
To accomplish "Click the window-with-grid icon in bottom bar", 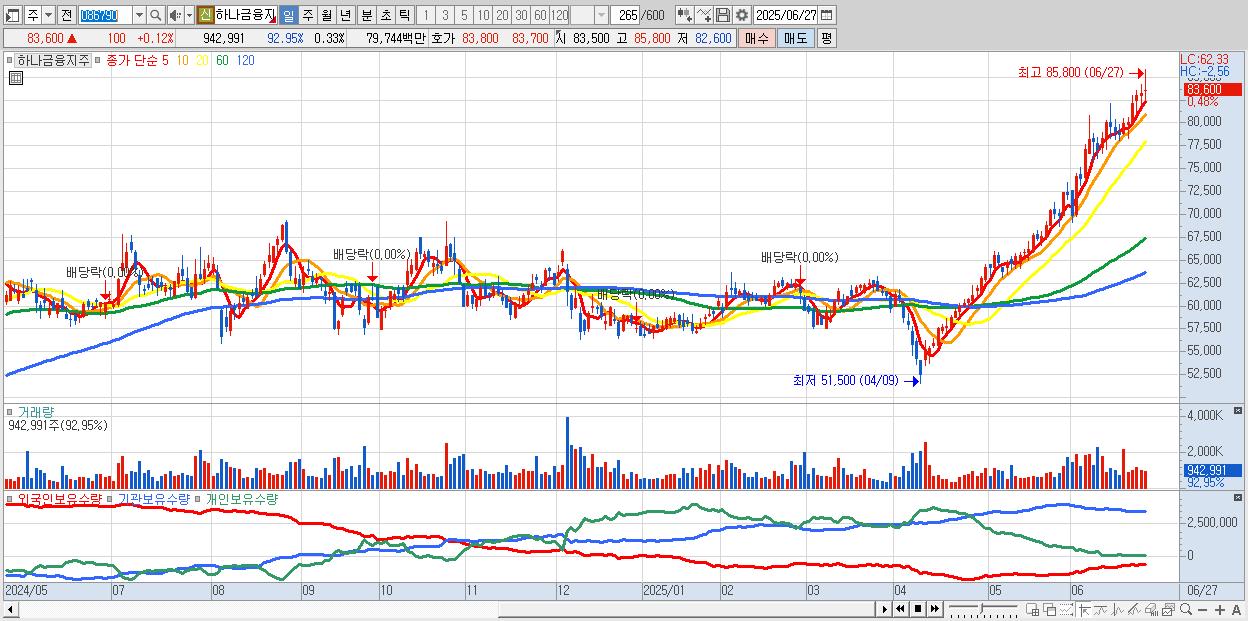I will tap(1032, 609).
